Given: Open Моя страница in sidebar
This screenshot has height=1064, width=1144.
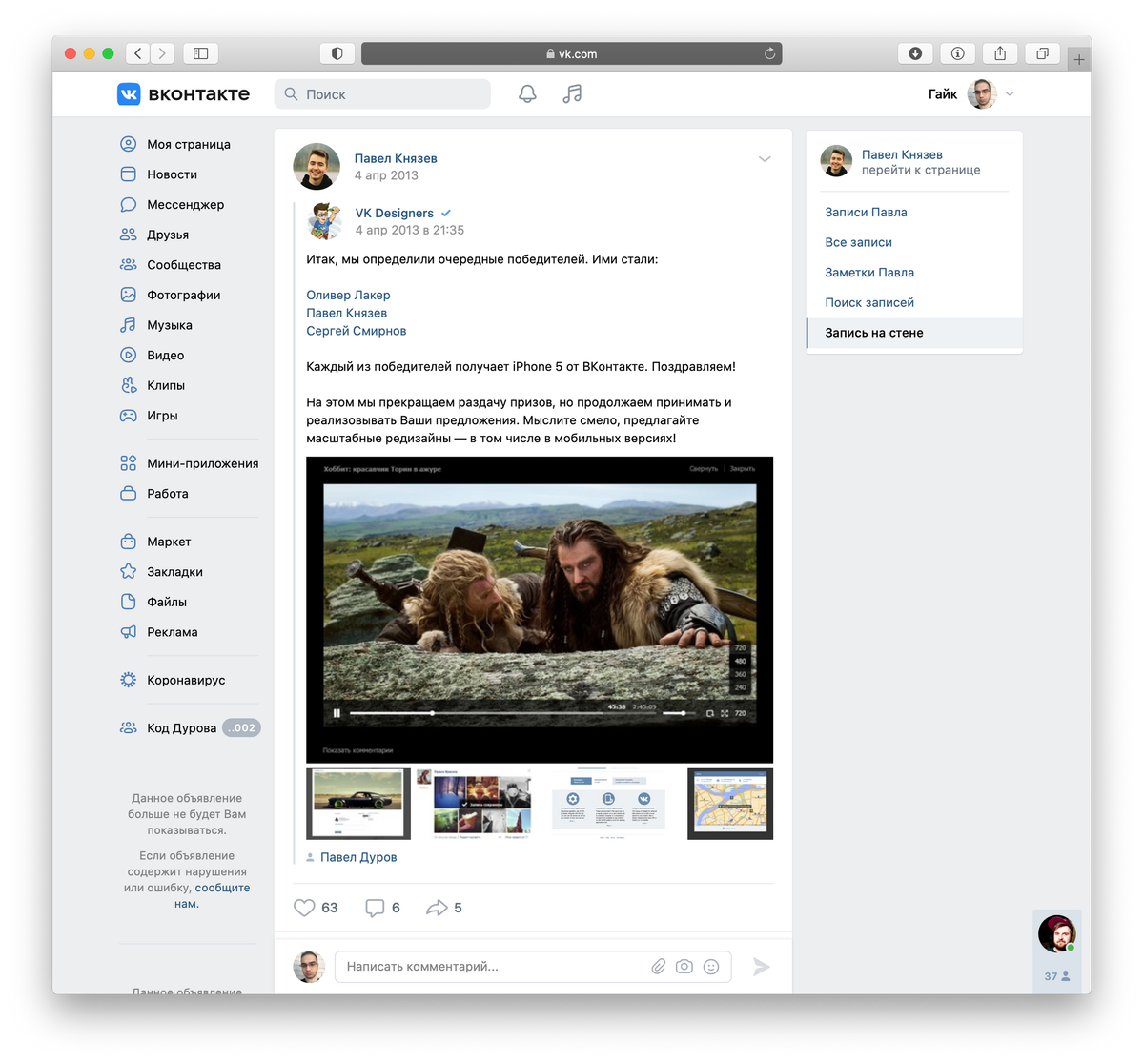Looking at the screenshot, I should (x=188, y=144).
